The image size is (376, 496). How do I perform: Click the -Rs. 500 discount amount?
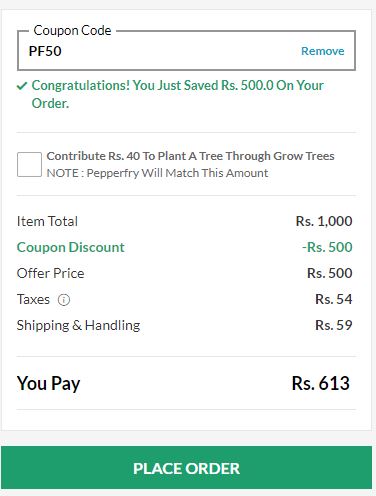[x=327, y=247]
